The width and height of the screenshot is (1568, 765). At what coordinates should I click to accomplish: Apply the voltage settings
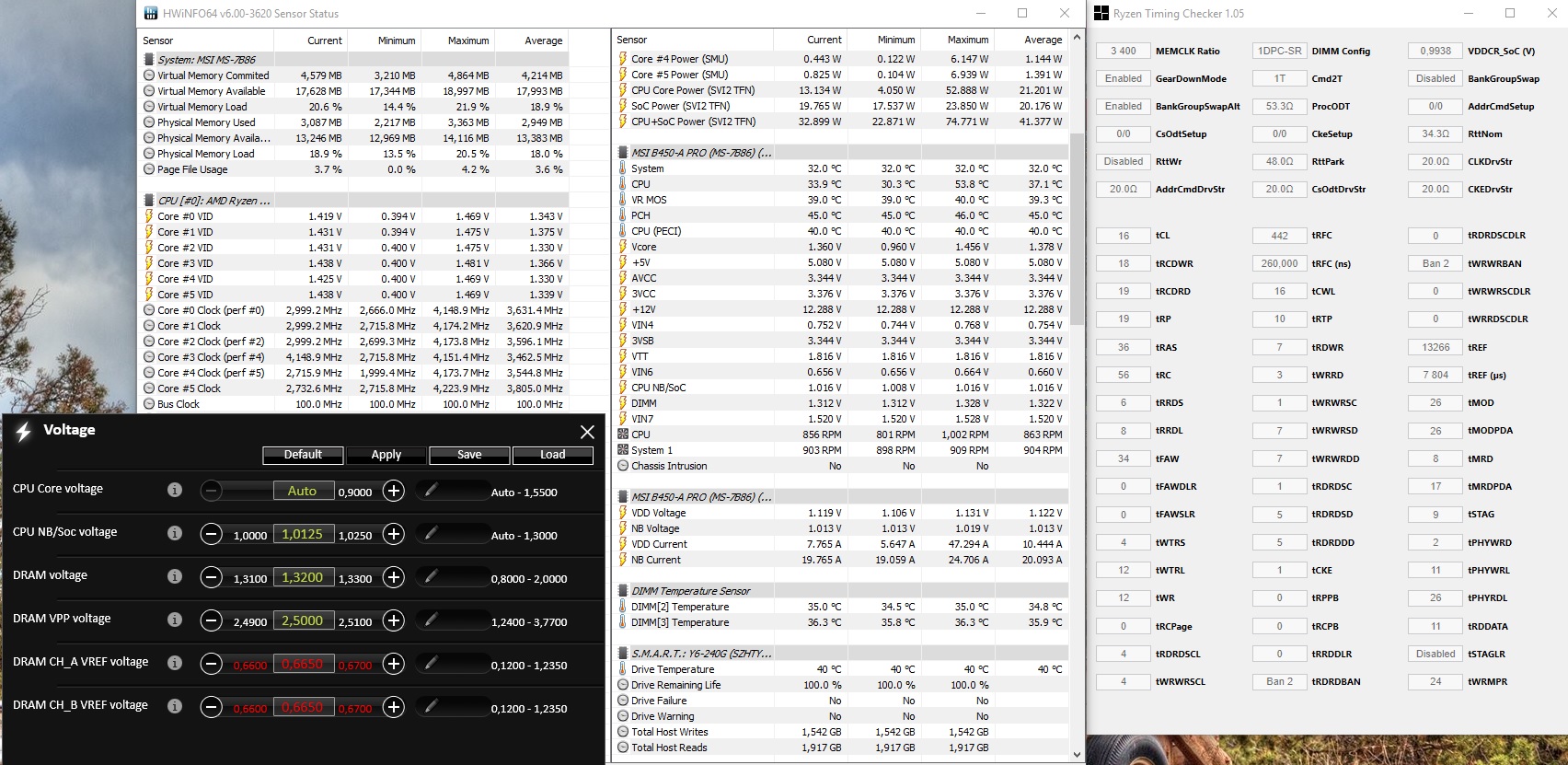tap(386, 455)
